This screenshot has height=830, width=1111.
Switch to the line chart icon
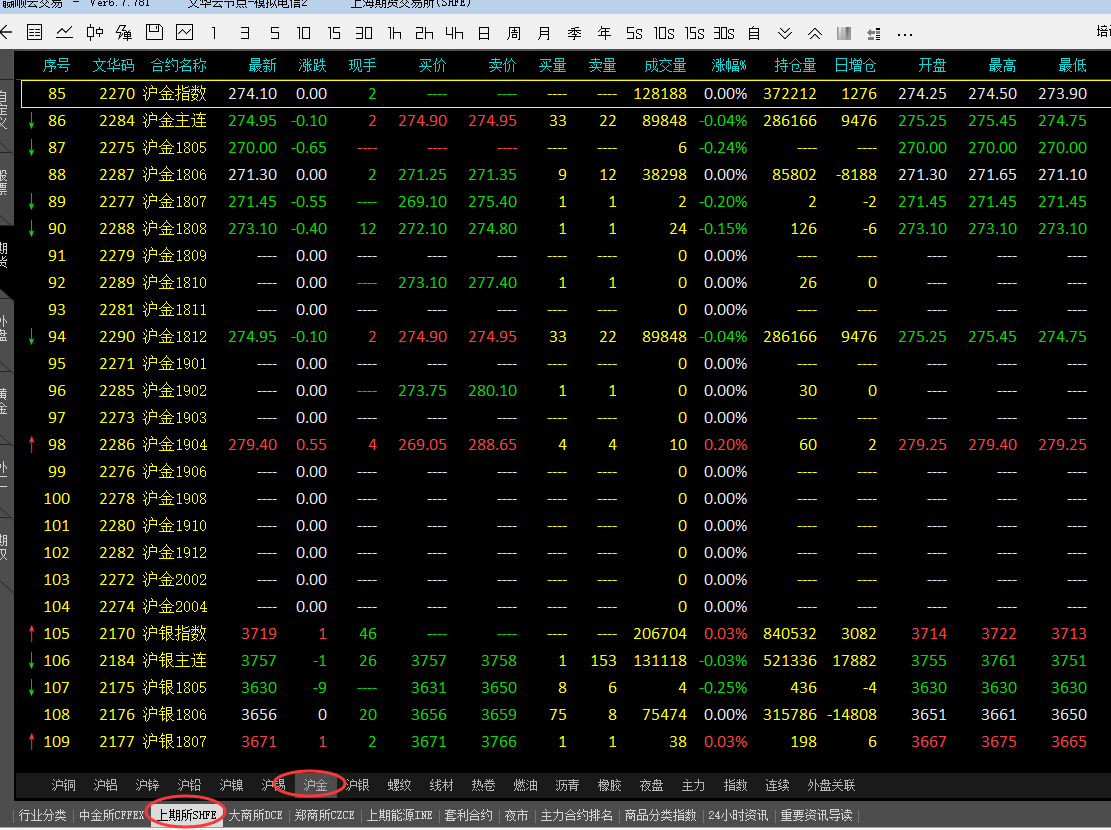[x=64, y=33]
